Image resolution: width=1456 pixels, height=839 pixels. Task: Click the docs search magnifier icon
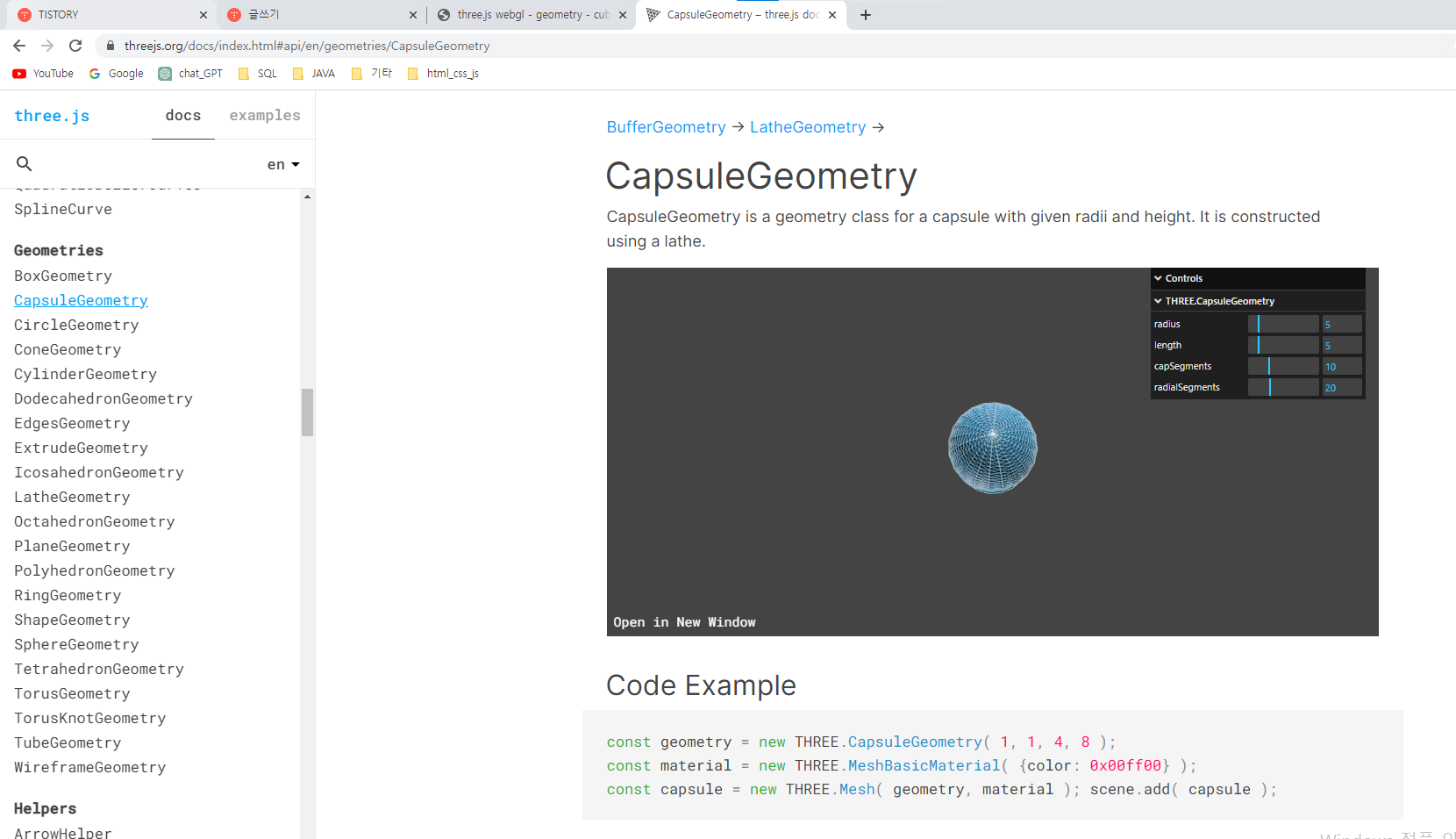click(25, 164)
